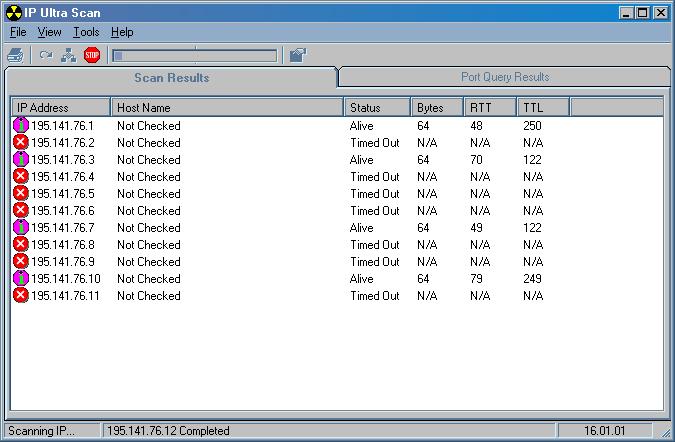Click alive icon for 195.141.76.1
Image resolution: width=675 pixels, height=442 pixels.
(x=21, y=125)
